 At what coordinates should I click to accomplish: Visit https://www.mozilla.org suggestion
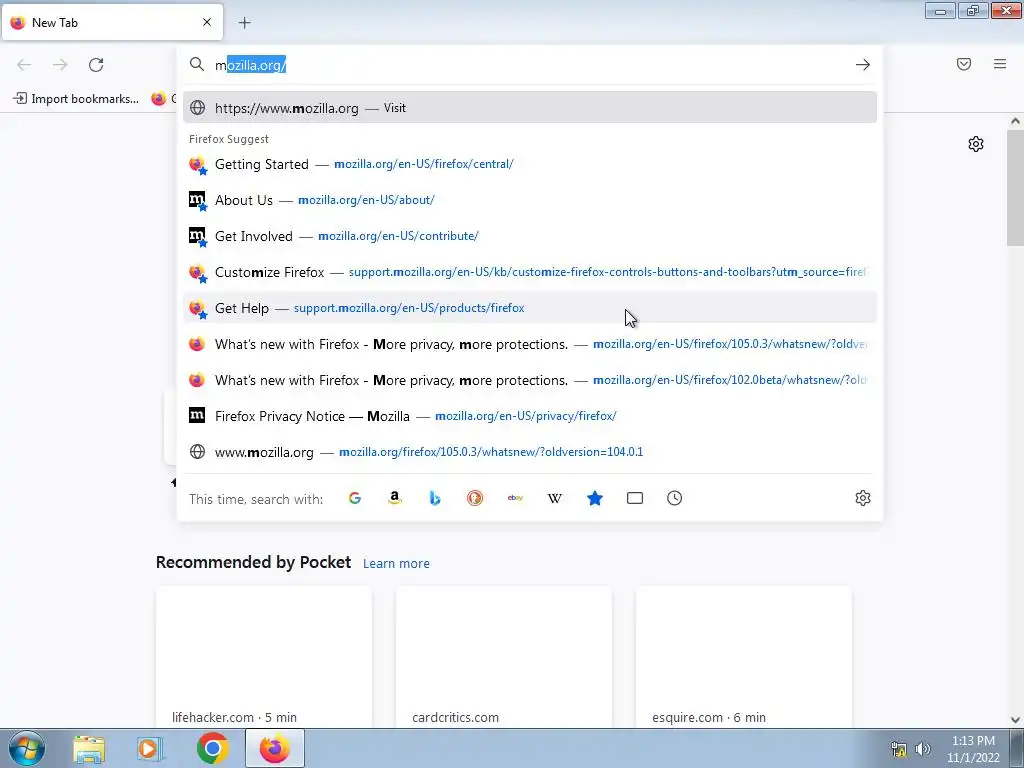[x=530, y=108]
